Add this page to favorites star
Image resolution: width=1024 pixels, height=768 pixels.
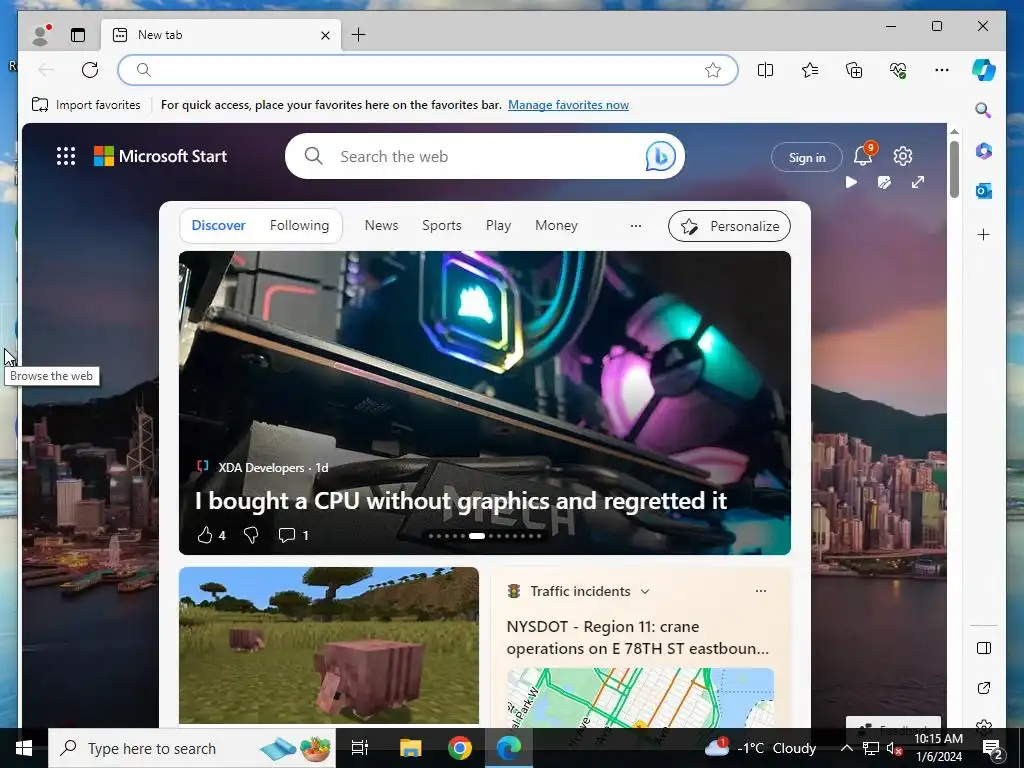click(x=712, y=70)
